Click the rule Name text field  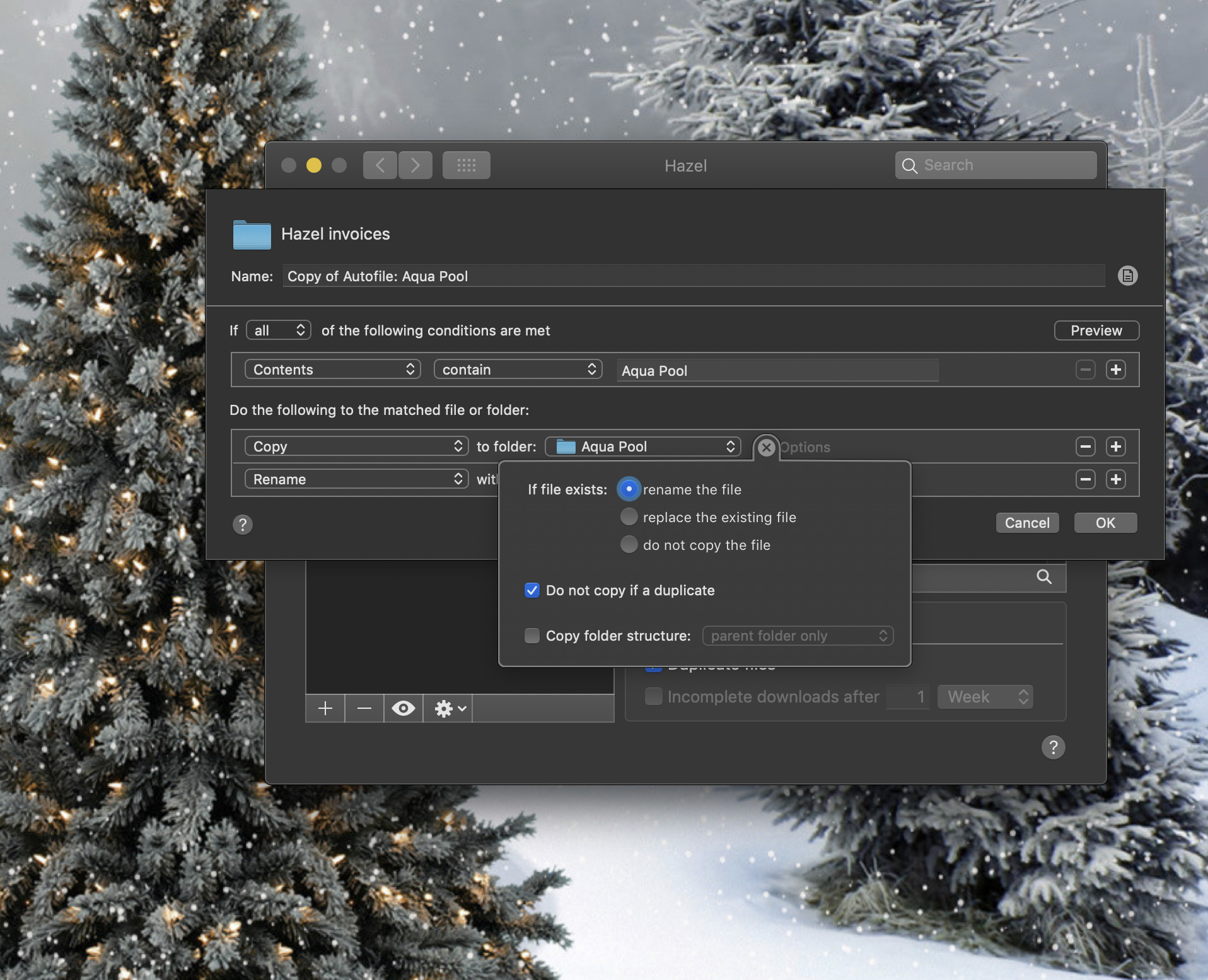click(x=693, y=276)
